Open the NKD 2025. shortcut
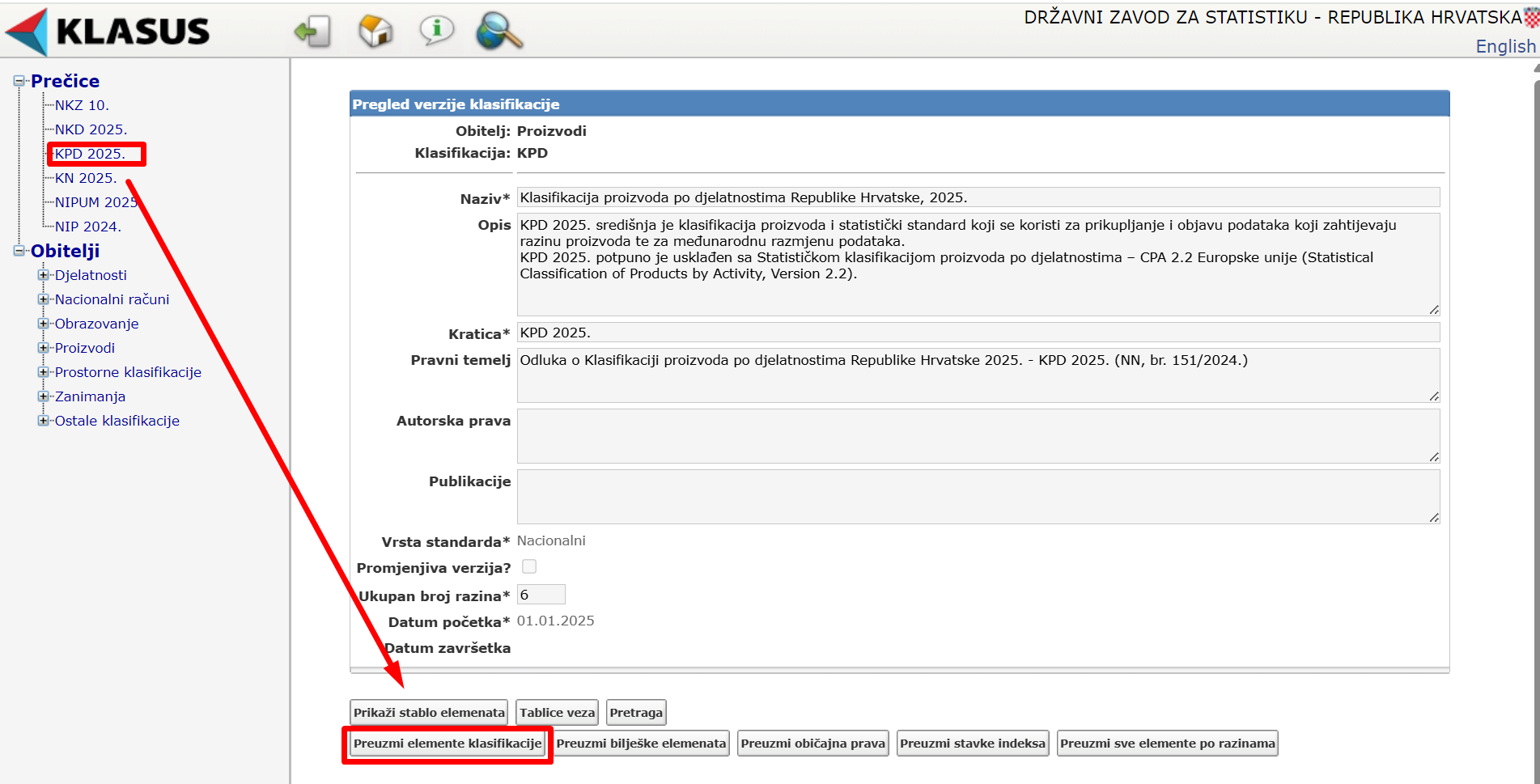The width and height of the screenshot is (1540, 784). point(91,129)
